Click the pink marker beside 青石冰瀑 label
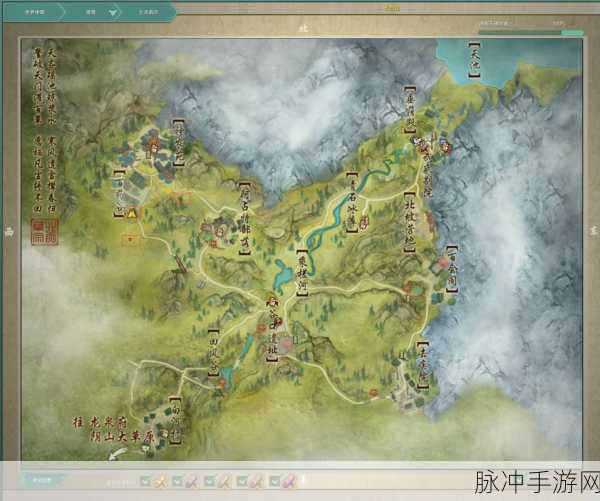600x501 pixels. 365,222
